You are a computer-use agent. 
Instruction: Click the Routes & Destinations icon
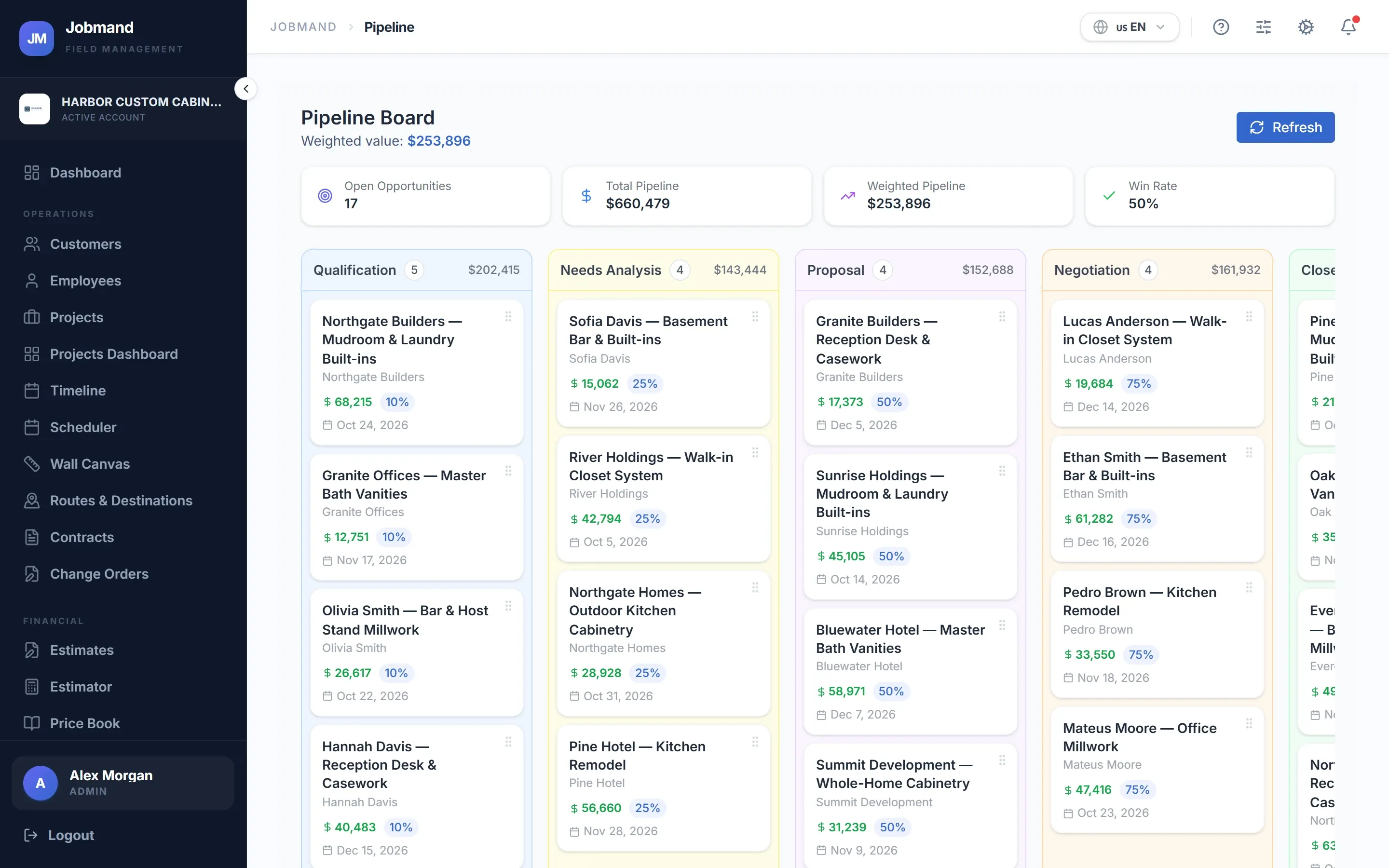(x=31, y=501)
